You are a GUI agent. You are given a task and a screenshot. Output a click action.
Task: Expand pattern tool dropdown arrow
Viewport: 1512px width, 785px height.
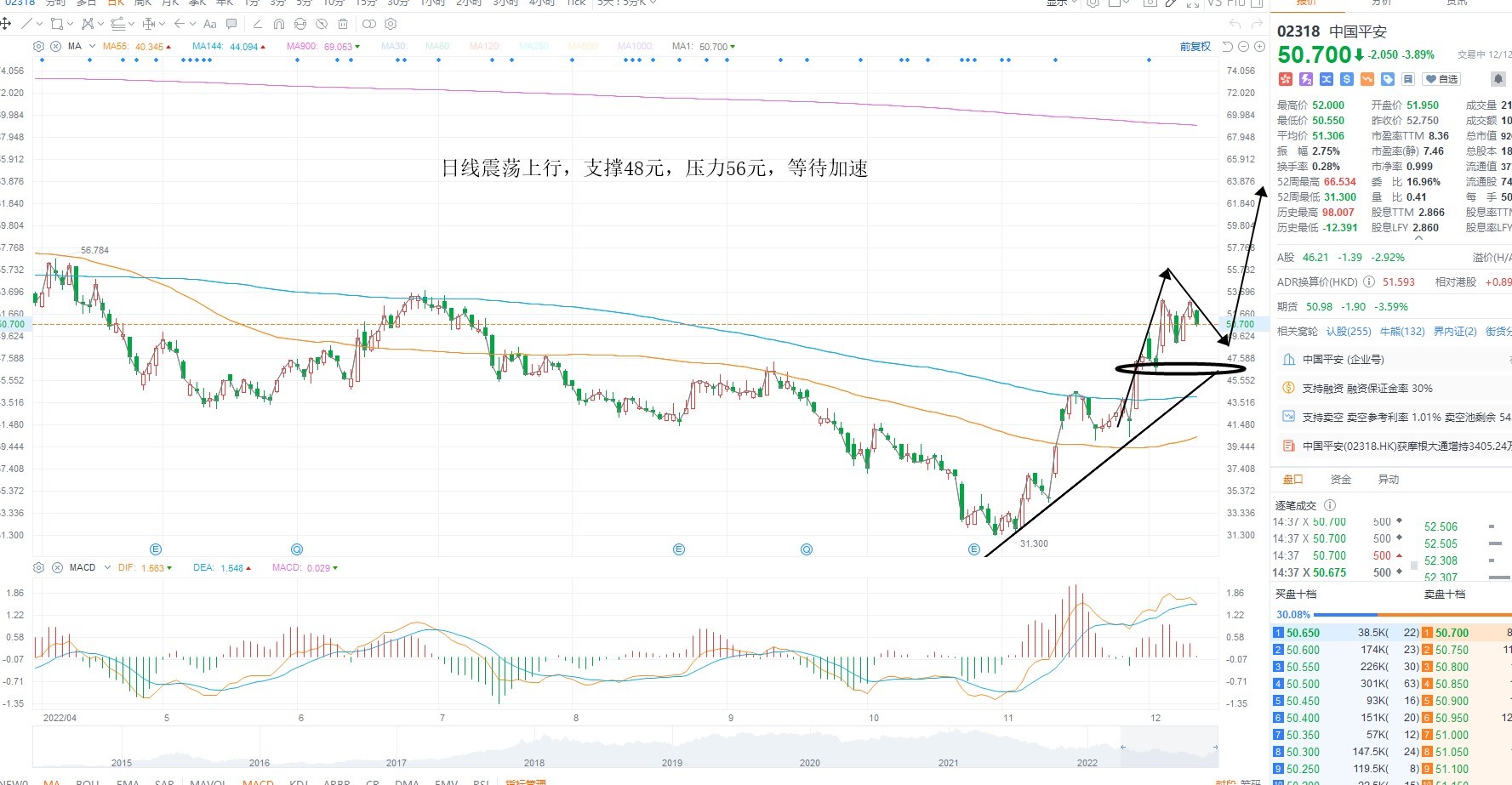point(100,24)
